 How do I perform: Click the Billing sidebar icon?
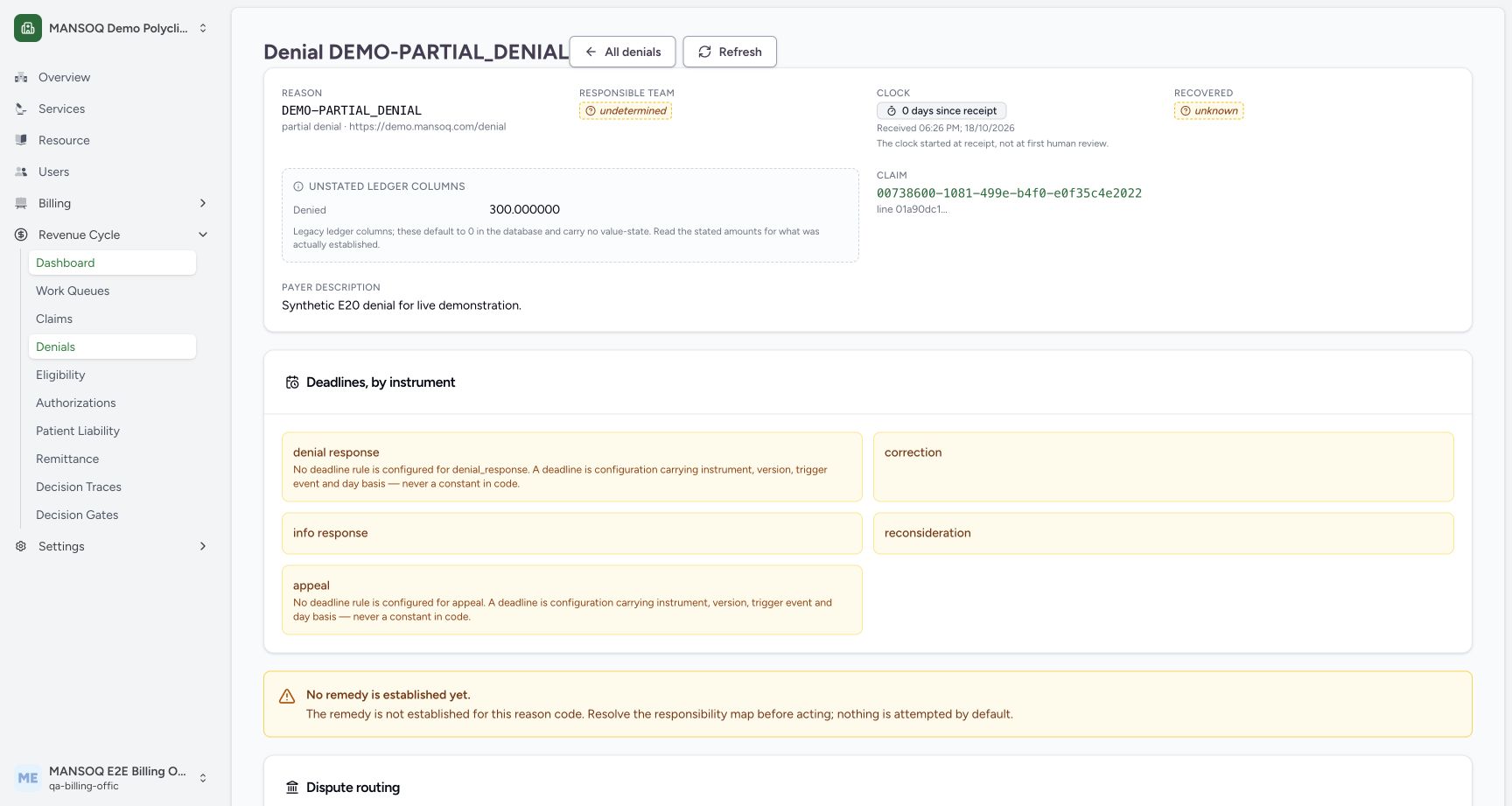21,203
